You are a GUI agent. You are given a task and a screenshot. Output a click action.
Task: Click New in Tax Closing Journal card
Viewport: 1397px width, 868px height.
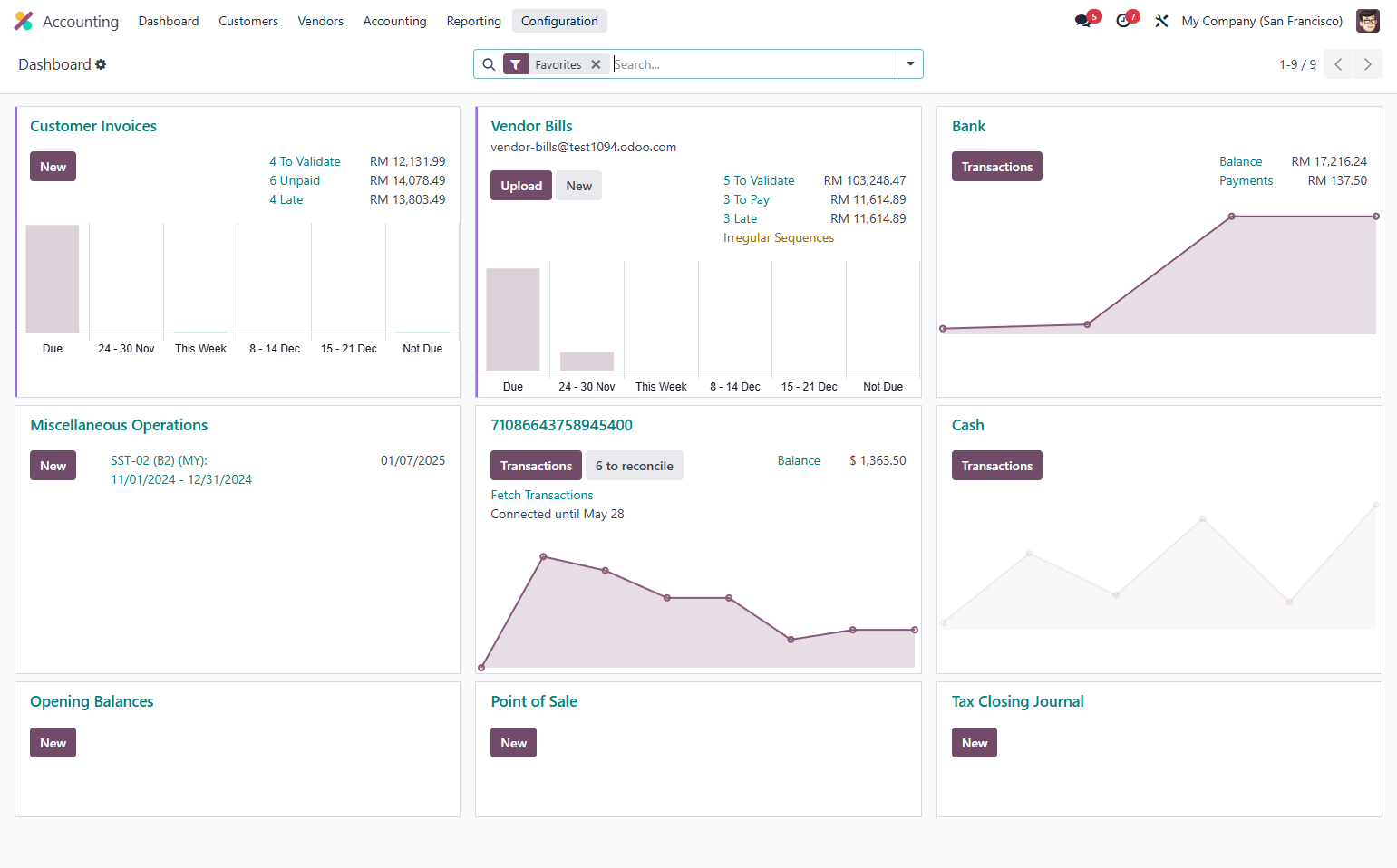975,743
